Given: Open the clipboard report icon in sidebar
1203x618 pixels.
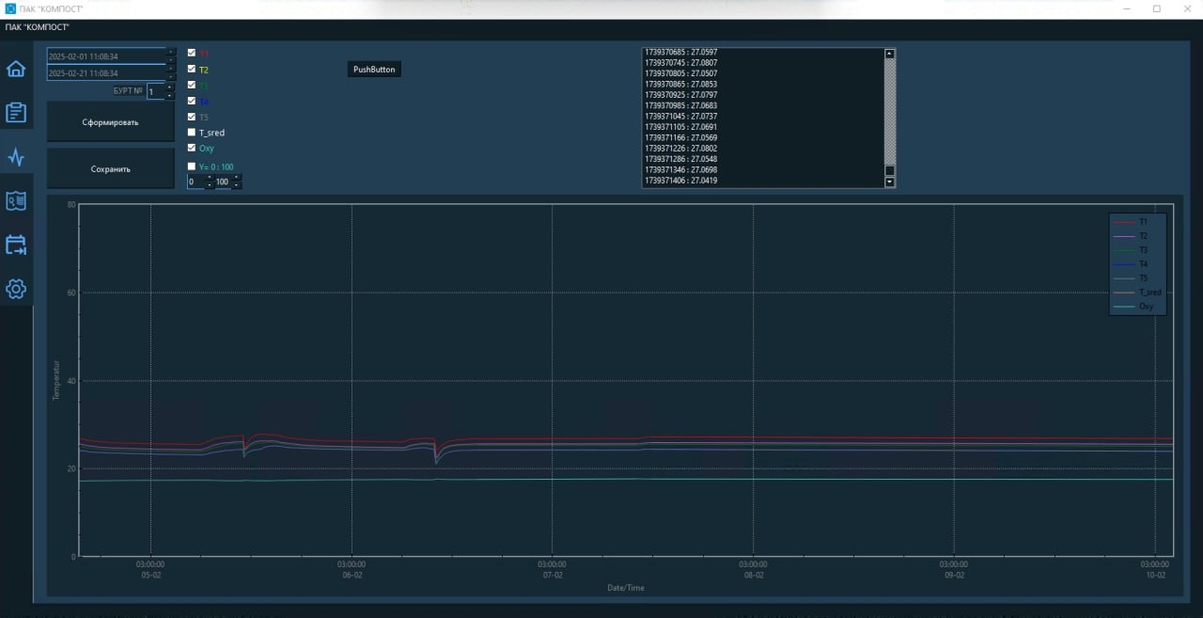Looking at the screenshot, I should pyautogui.click(x=16, y=113).
